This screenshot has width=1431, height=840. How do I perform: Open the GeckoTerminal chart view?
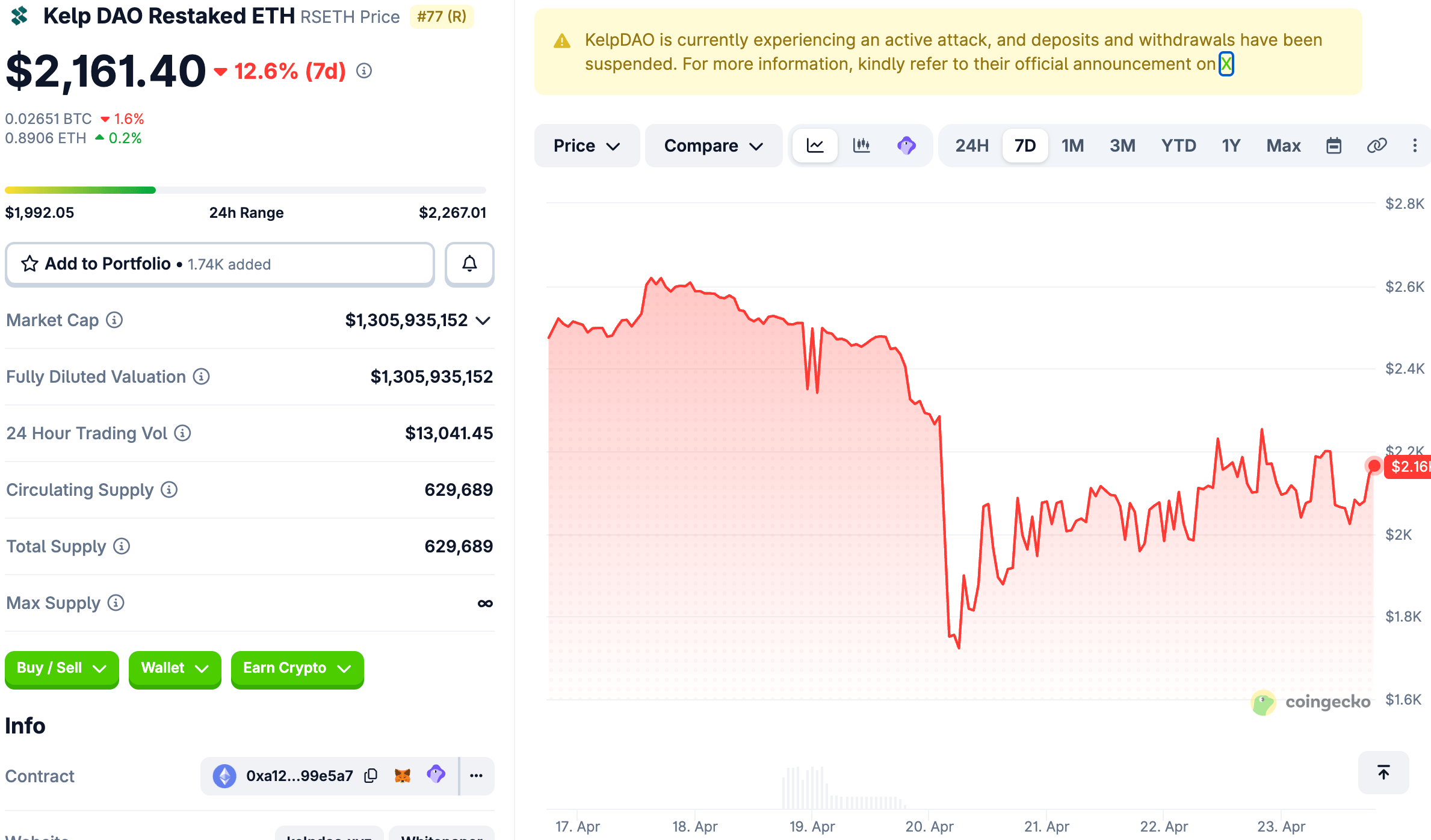pyautogui.click(x=907, y=145)
